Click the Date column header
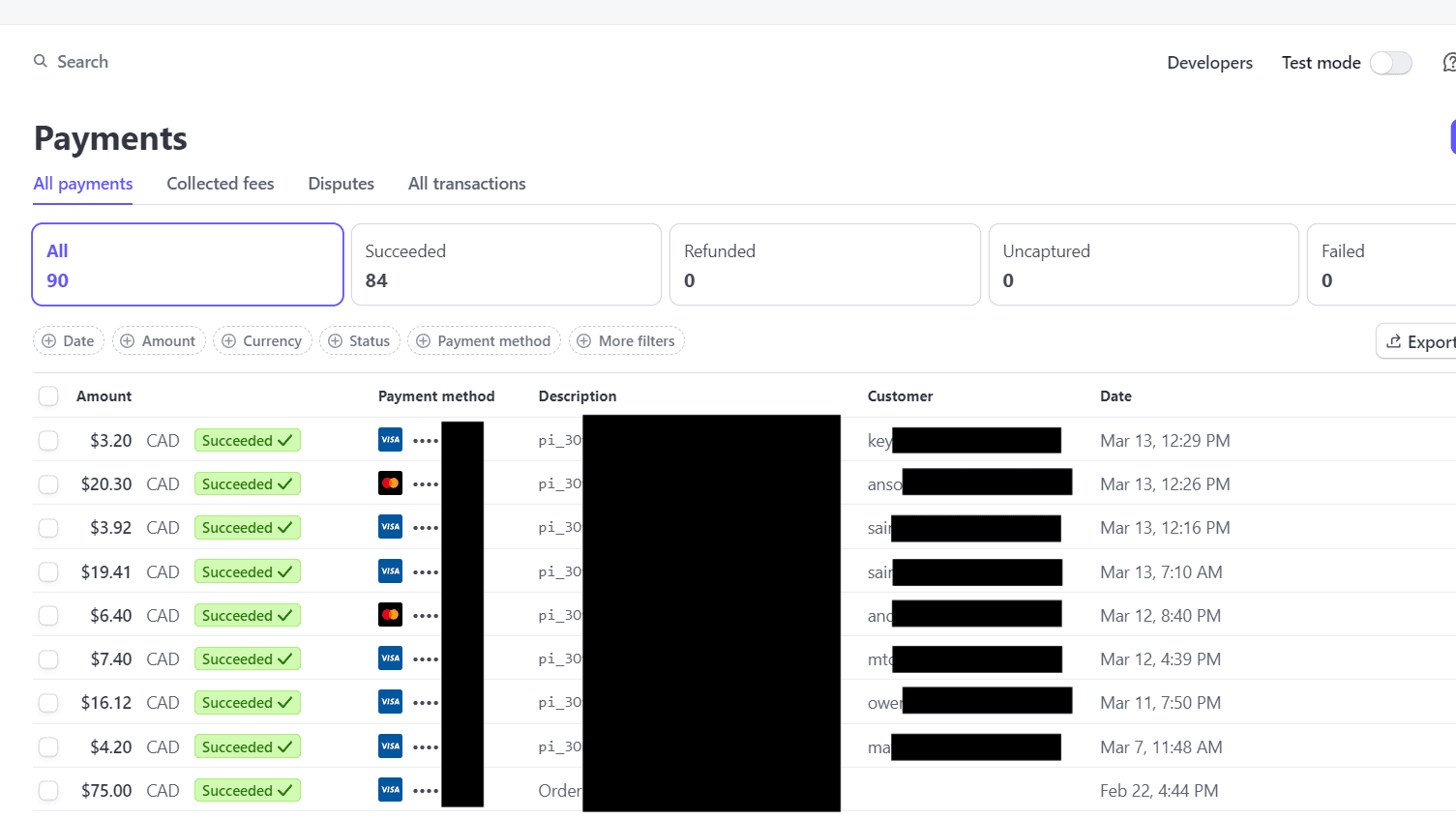 [x=1115, y=396]
